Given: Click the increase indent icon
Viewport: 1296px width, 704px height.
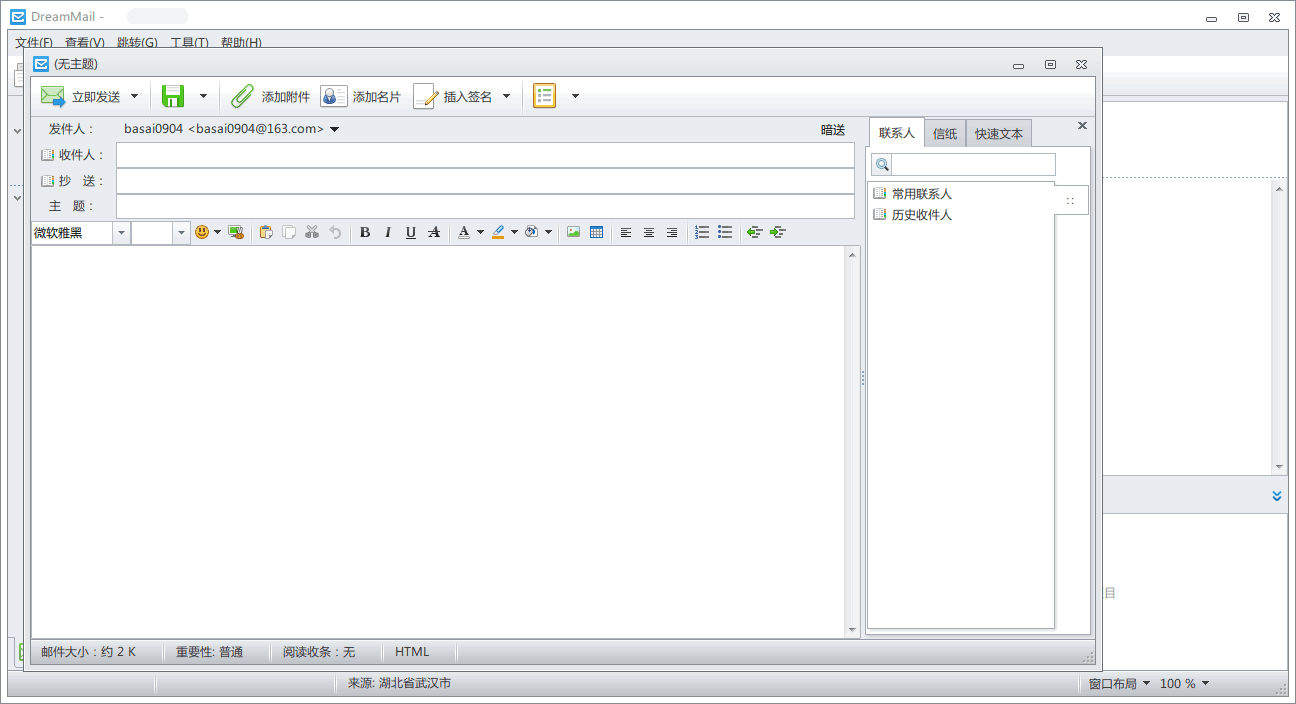Looking at the screenshot, I should pyautogui.click(x=778, y=232).
